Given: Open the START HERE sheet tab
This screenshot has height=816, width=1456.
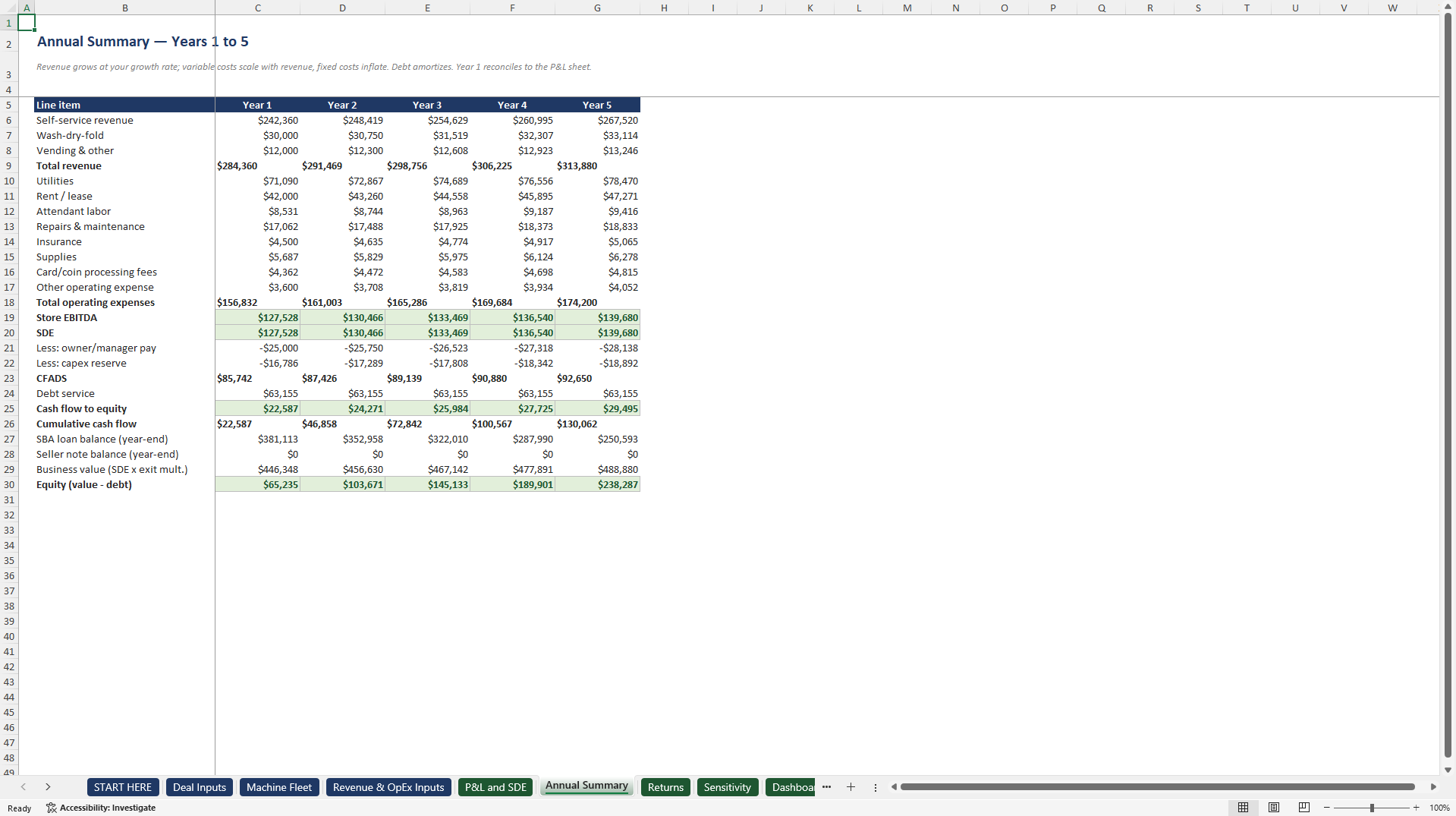Looking at the screenshot, I should 123,787.
